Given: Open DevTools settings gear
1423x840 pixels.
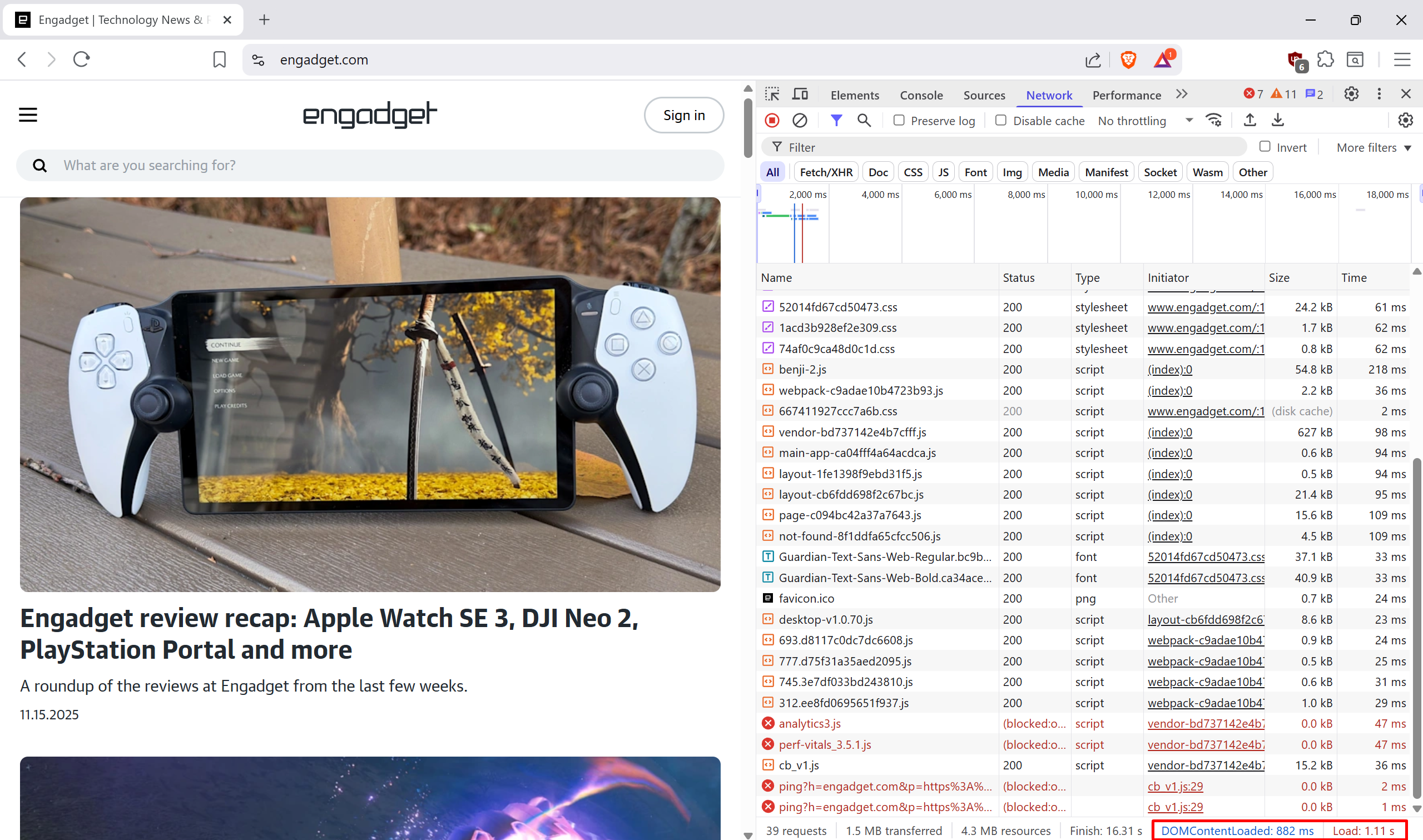Looking at the screenshot, I should (1351, 94).
